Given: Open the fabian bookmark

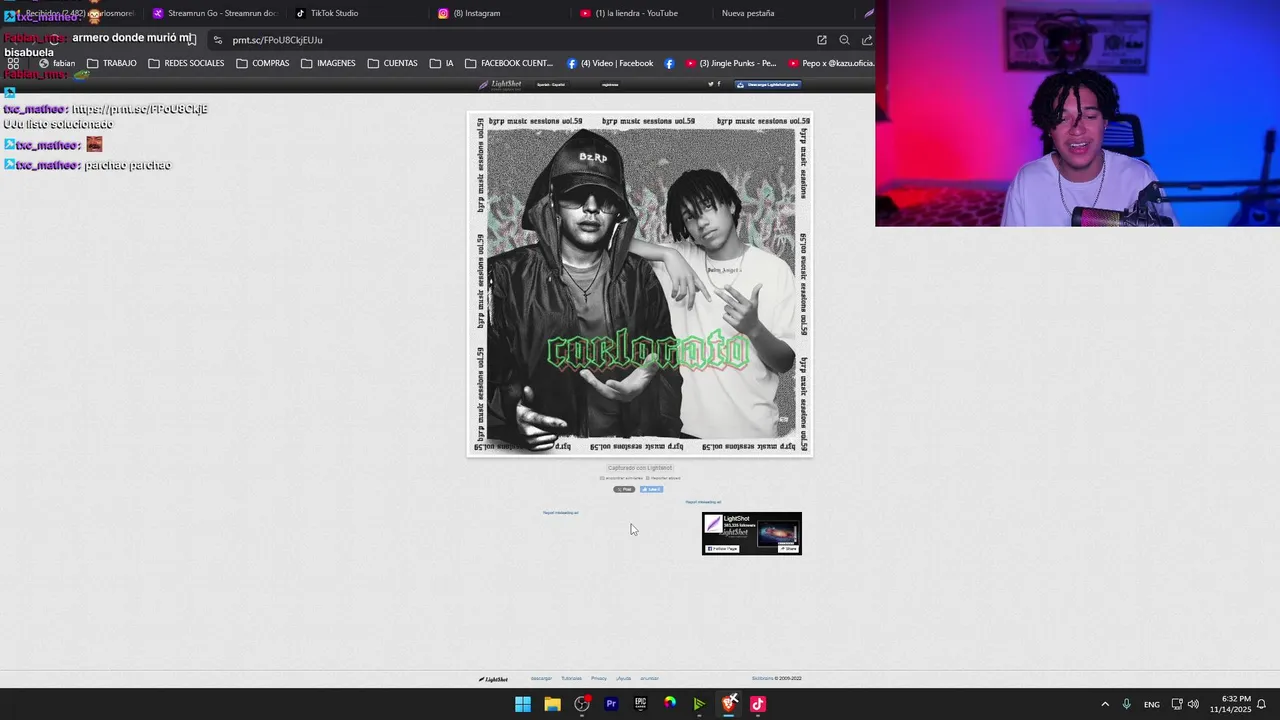Looking at the screenshot, I should click(57, 63).
